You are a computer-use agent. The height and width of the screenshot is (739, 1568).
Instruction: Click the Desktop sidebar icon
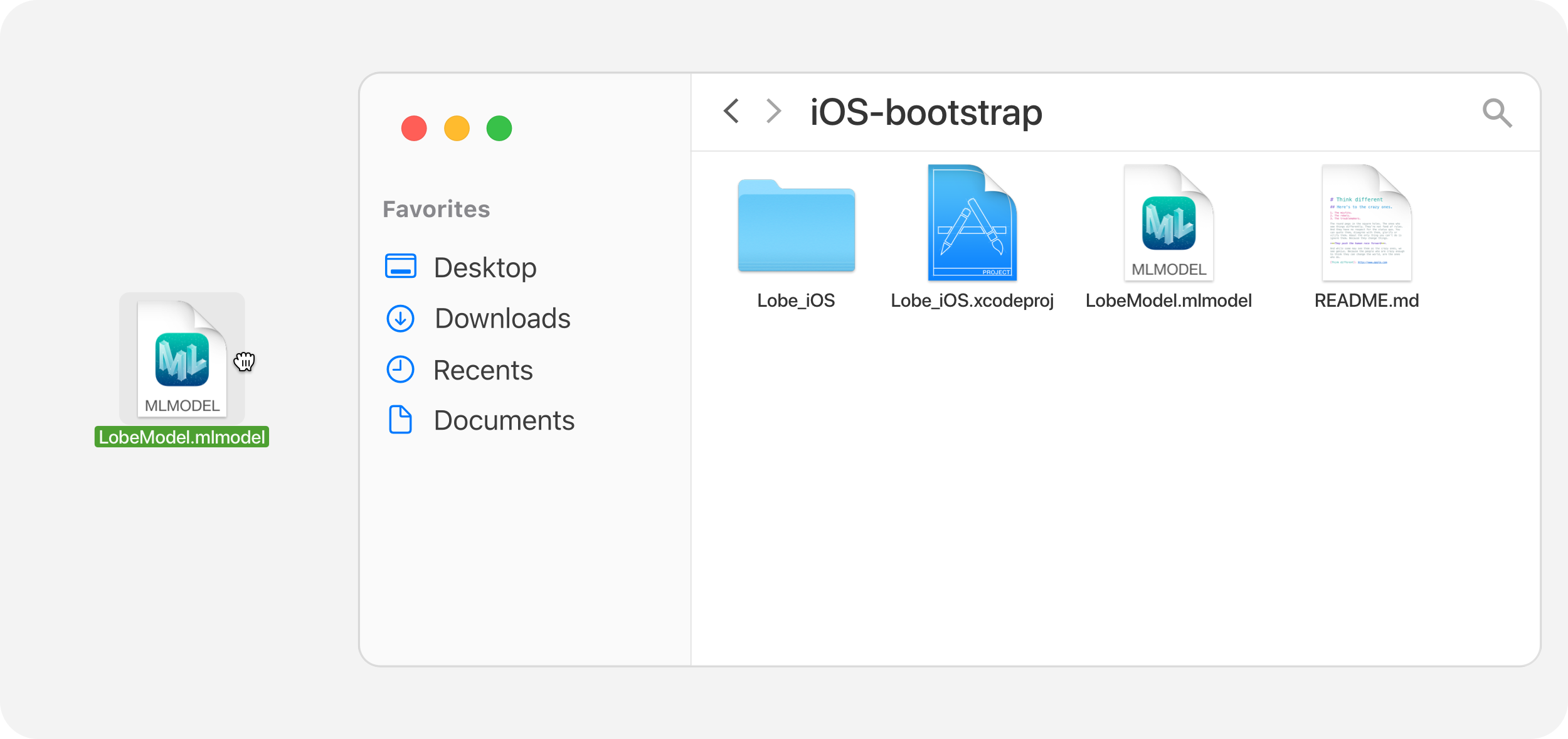click(x=400, y=266)
